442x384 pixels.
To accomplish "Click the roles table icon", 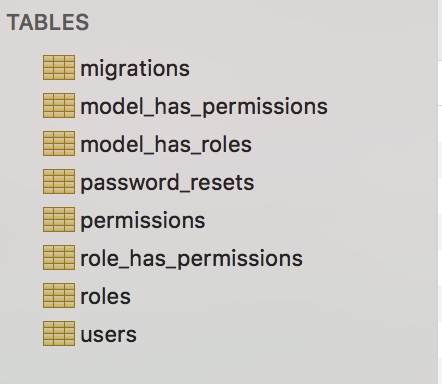I will (x=59, y=296).
